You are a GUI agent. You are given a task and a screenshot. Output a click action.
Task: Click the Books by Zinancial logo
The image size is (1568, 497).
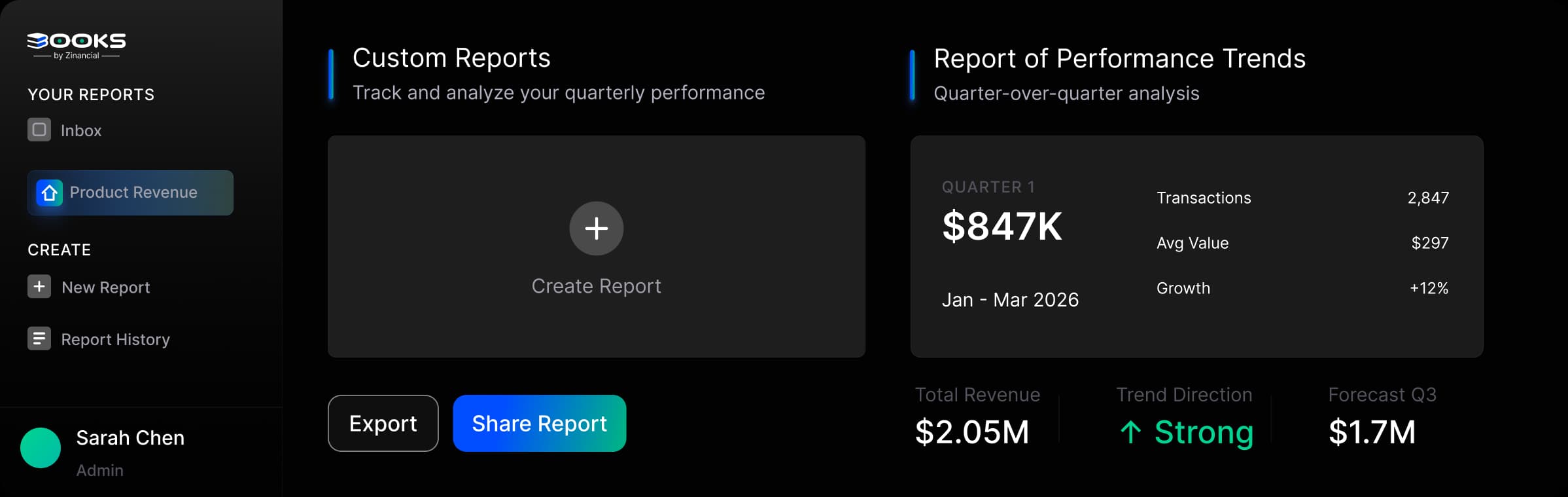tap(77, 46)
